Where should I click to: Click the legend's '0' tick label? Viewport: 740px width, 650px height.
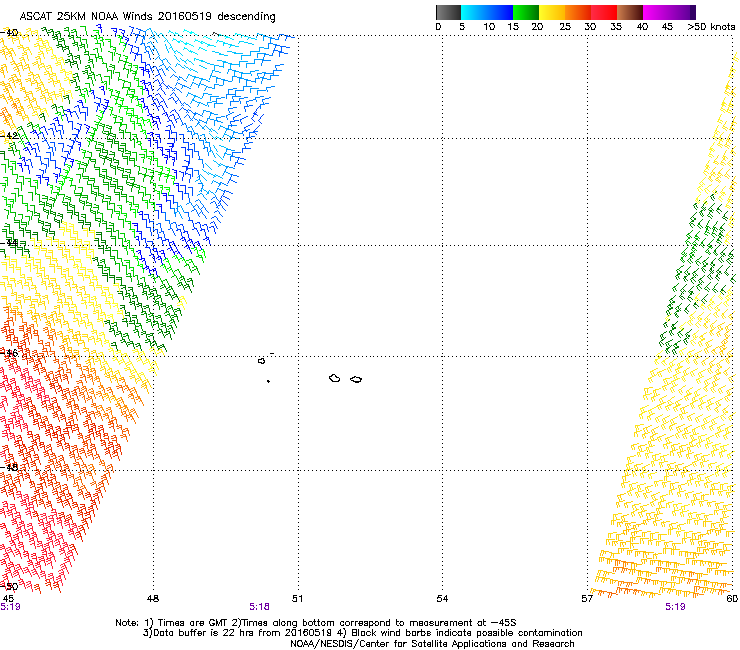click(x=438, y=27)
